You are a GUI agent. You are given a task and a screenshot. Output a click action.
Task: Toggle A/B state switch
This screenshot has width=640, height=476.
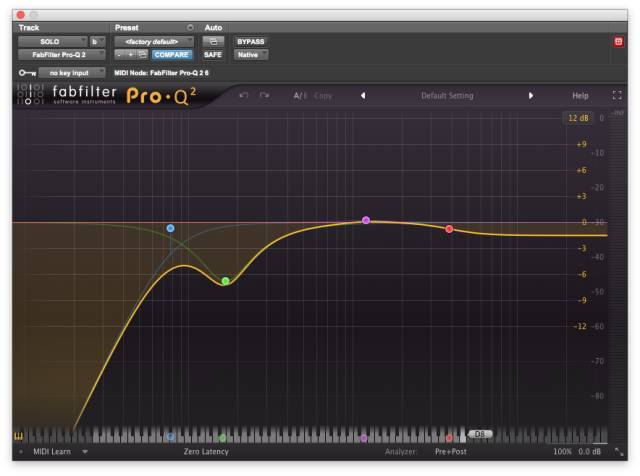point(300,96)
